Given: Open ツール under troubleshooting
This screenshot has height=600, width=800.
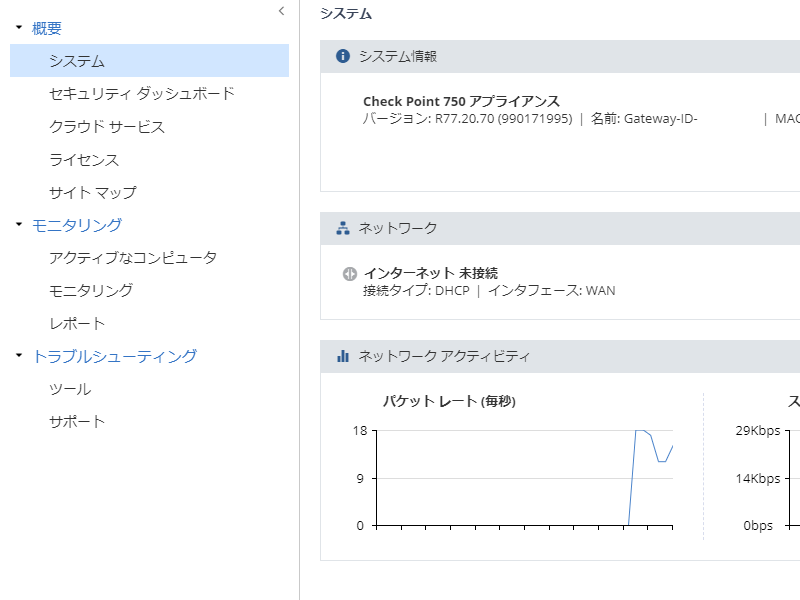Looking at the screenshot, I should [70, 389].
